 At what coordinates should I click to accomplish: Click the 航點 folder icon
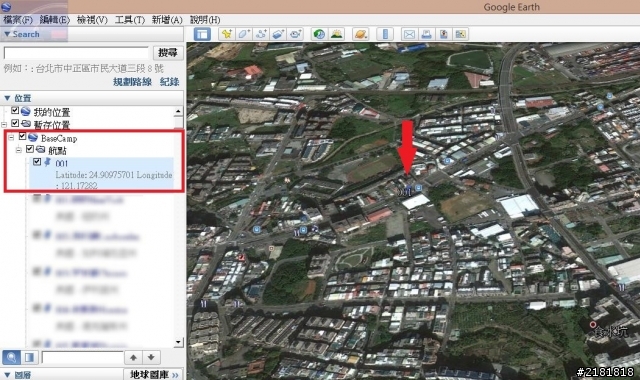click(40, 149)
